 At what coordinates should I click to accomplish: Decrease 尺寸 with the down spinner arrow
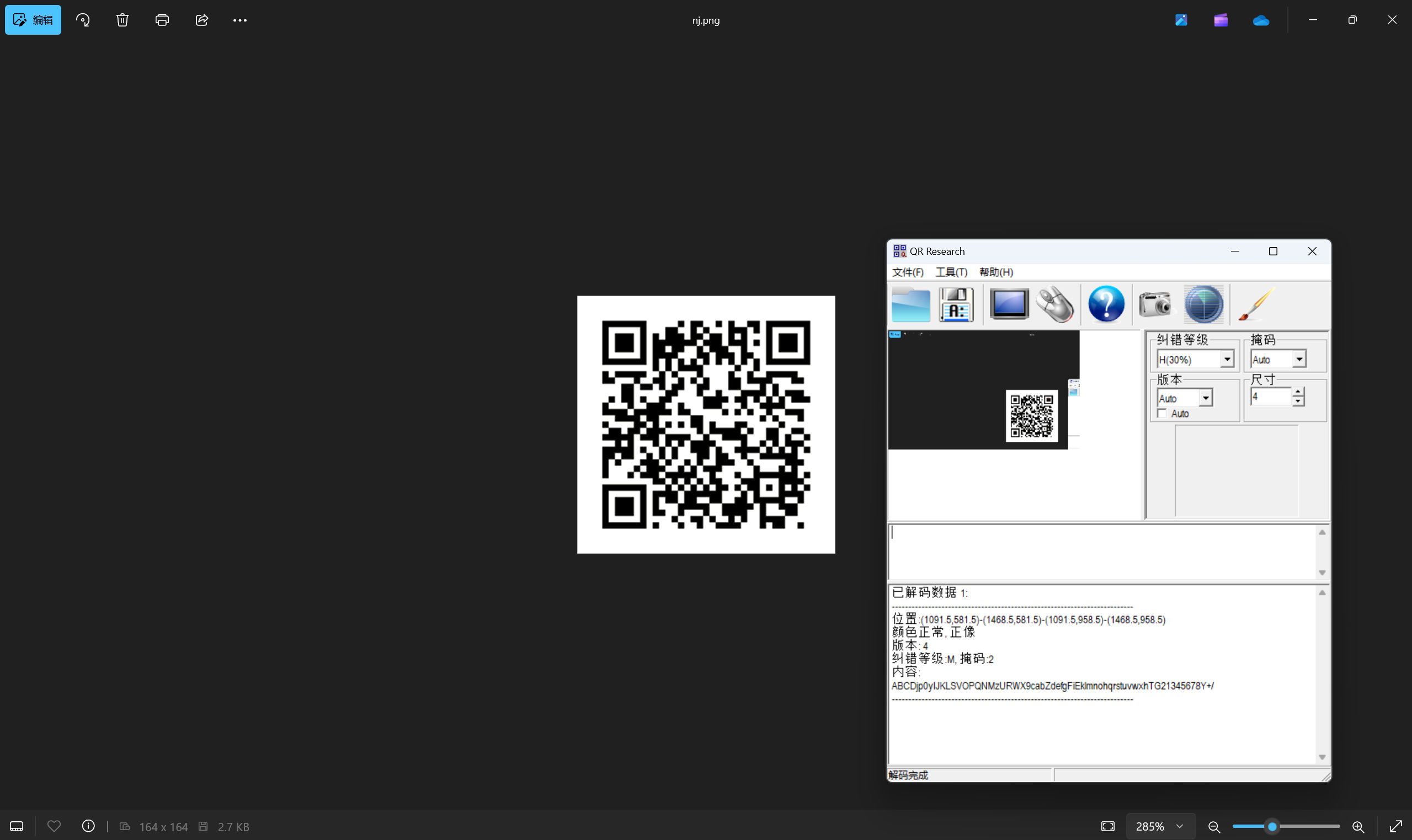tap(1298, 401)
